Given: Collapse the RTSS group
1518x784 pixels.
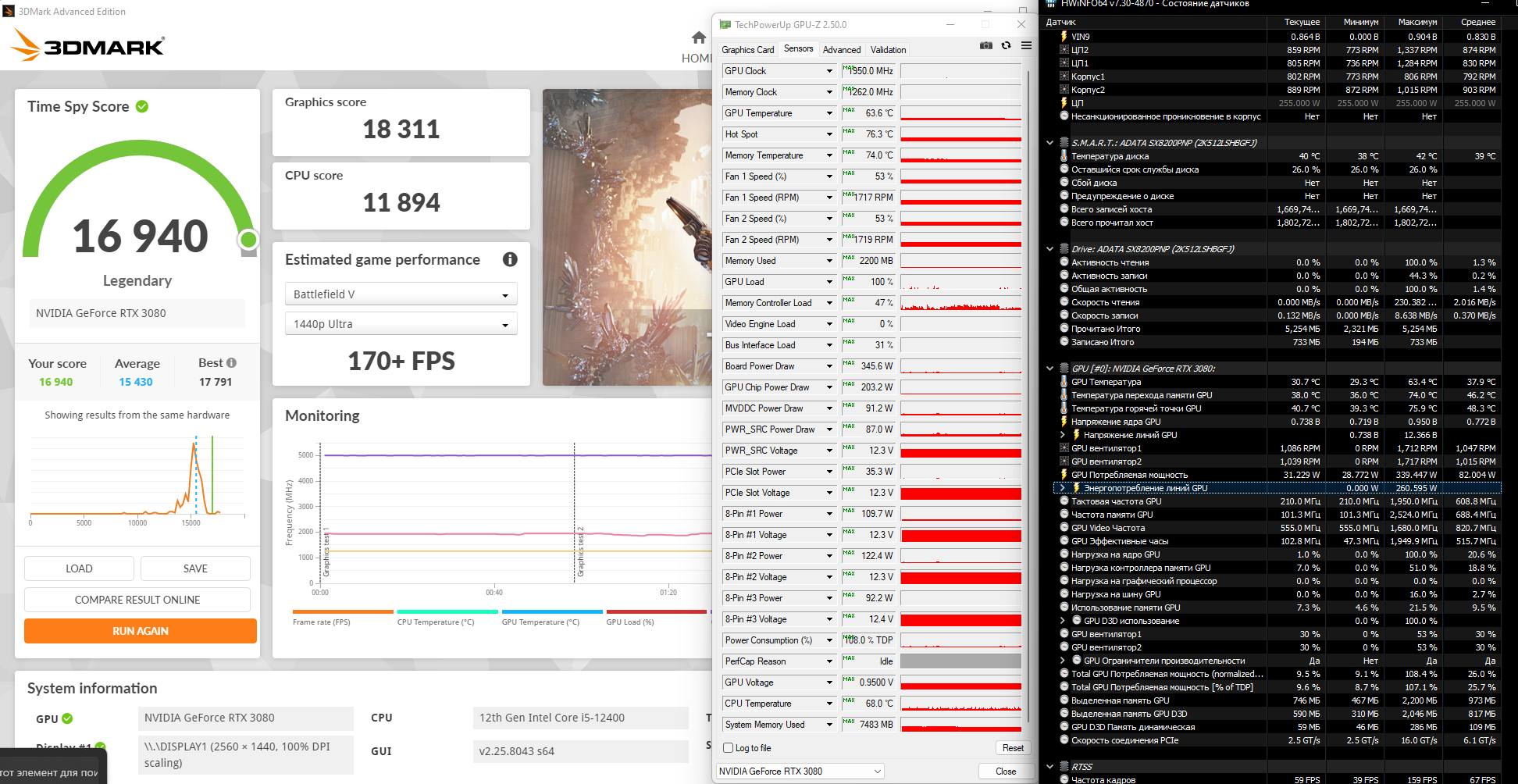Looking at the screenshot, I should tap(1049, 766).
